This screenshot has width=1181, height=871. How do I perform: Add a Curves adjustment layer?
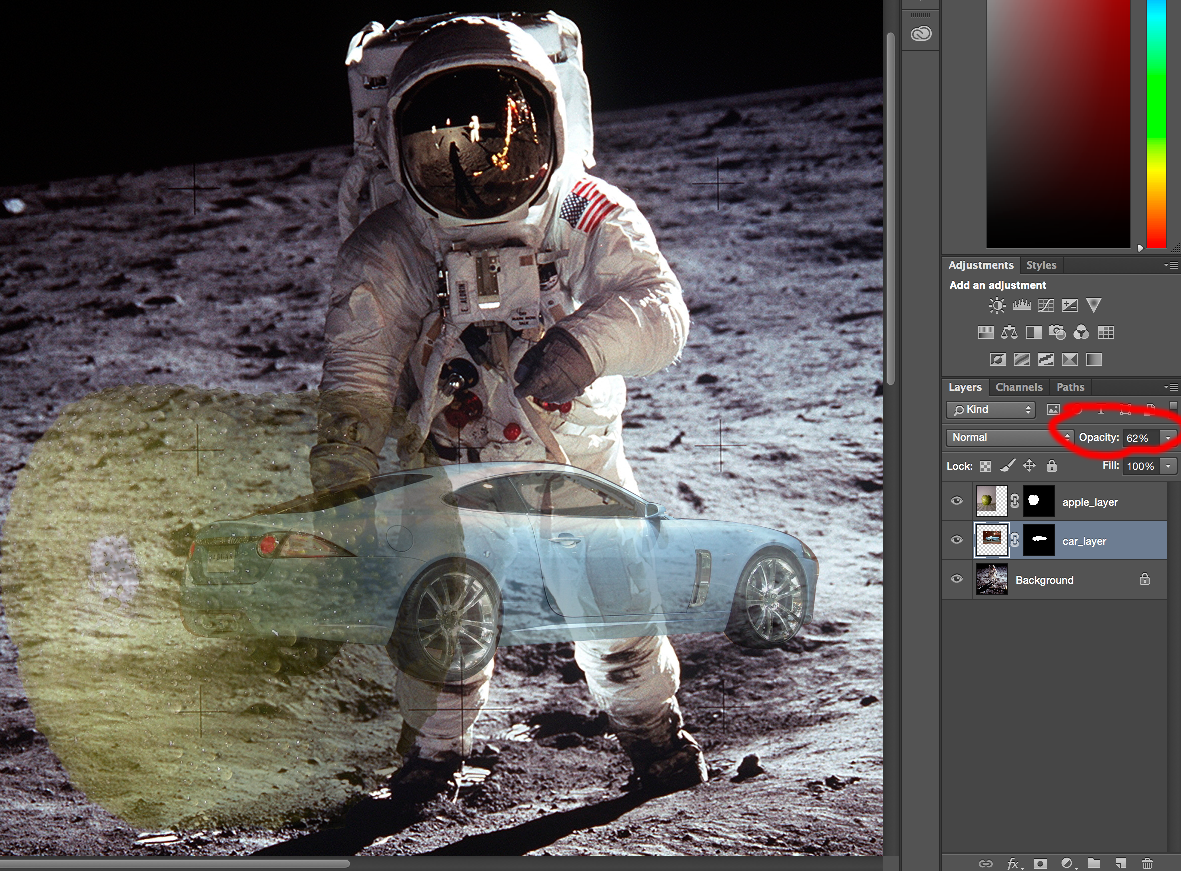coord(1045,306)
